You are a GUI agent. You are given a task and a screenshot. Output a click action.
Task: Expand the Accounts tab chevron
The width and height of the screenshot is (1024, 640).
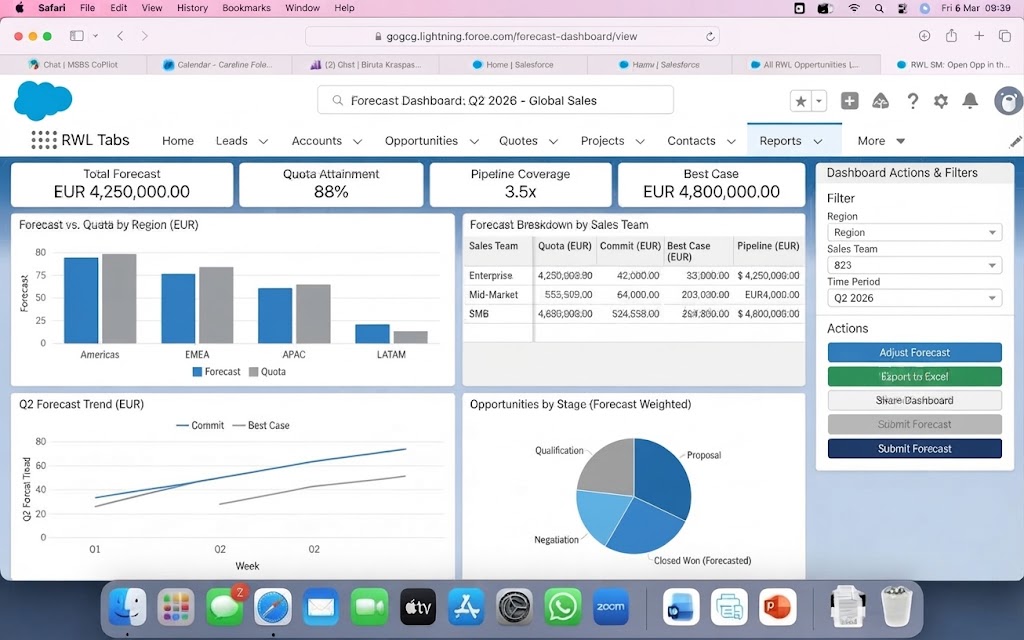358,141
